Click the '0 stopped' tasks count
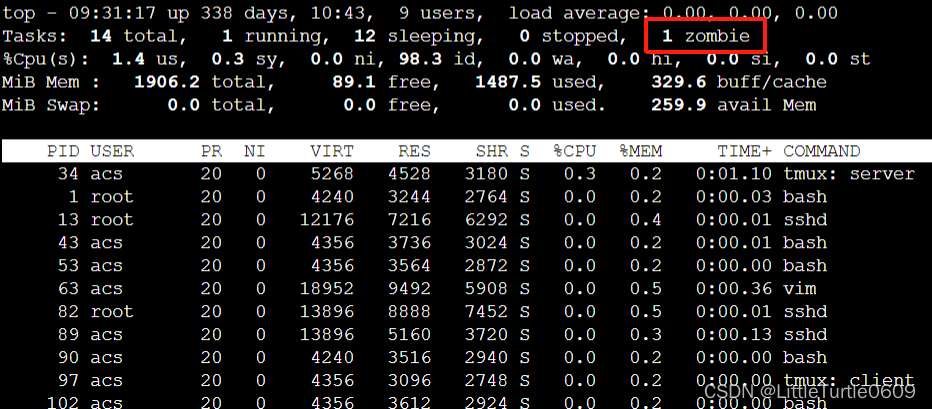 point(568,37)
